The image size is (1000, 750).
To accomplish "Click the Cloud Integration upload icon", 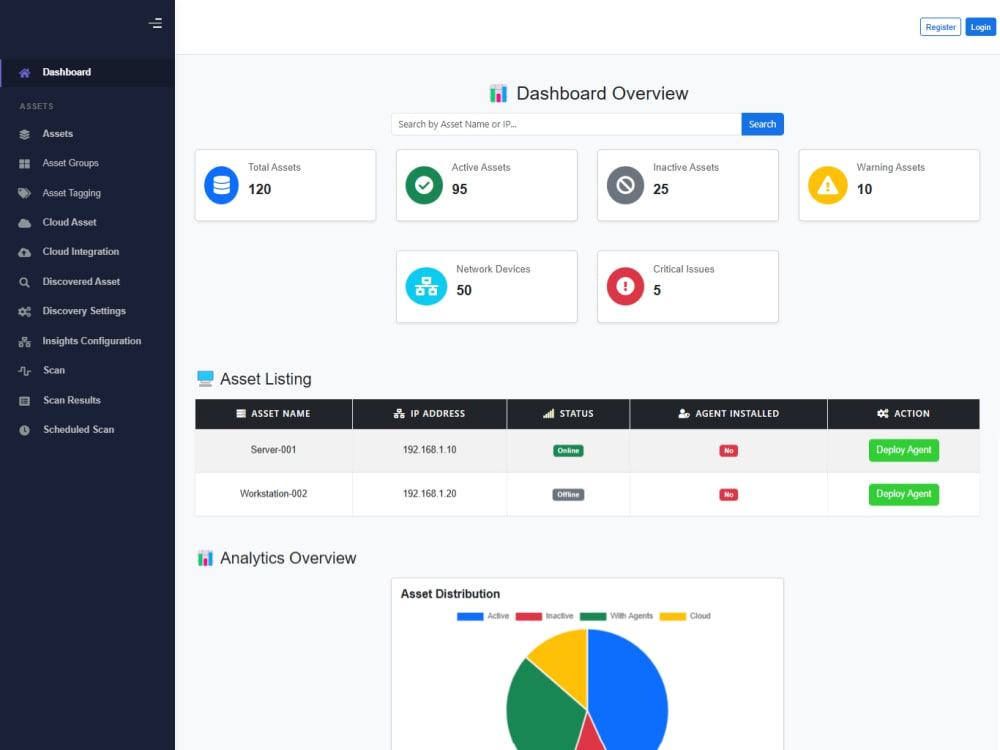I will pos(24,253).
